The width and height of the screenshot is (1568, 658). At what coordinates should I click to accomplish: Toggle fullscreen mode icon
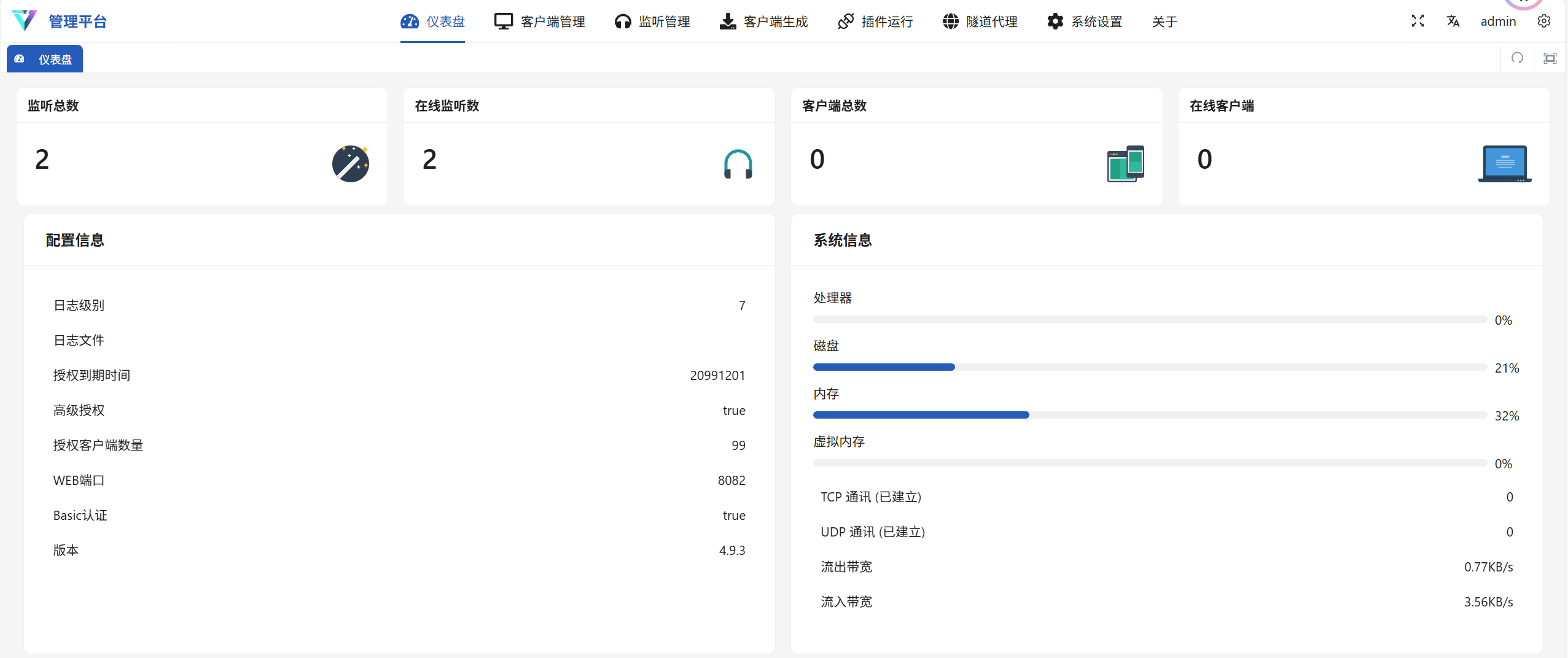1418,21
